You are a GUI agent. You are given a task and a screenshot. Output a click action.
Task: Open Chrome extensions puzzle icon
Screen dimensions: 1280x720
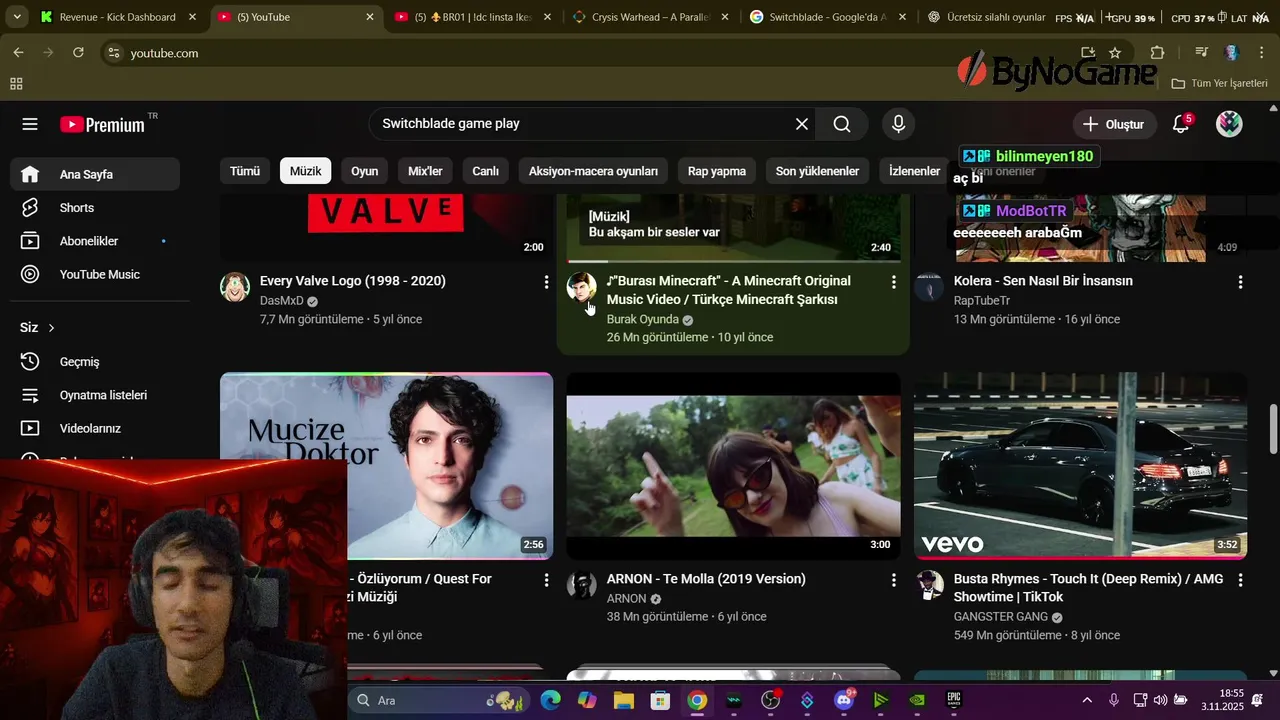tap(1157, 53)
